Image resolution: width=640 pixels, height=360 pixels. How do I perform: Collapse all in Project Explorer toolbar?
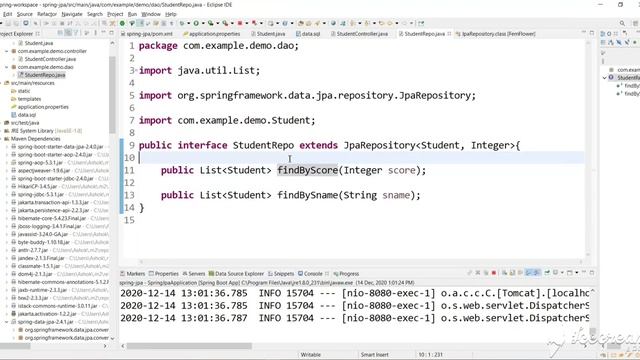point(60,33)
